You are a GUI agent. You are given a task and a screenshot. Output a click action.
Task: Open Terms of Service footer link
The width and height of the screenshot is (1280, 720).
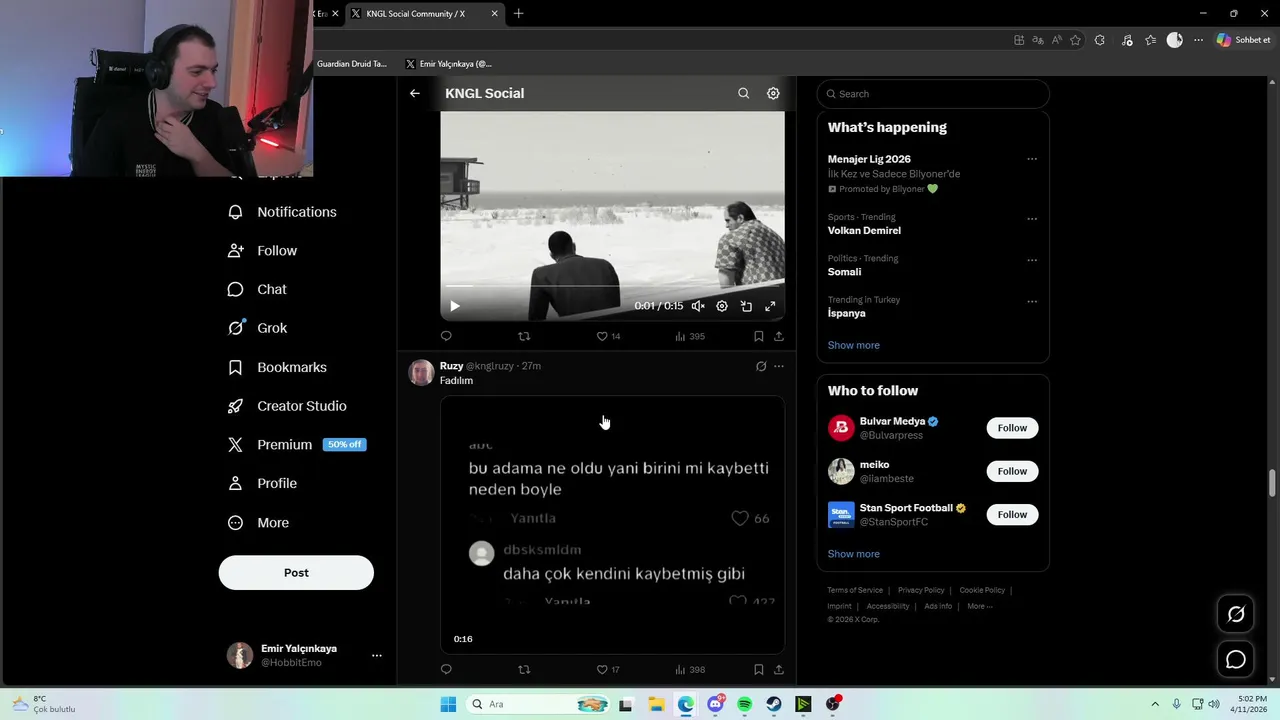click(x=855, y=590)
